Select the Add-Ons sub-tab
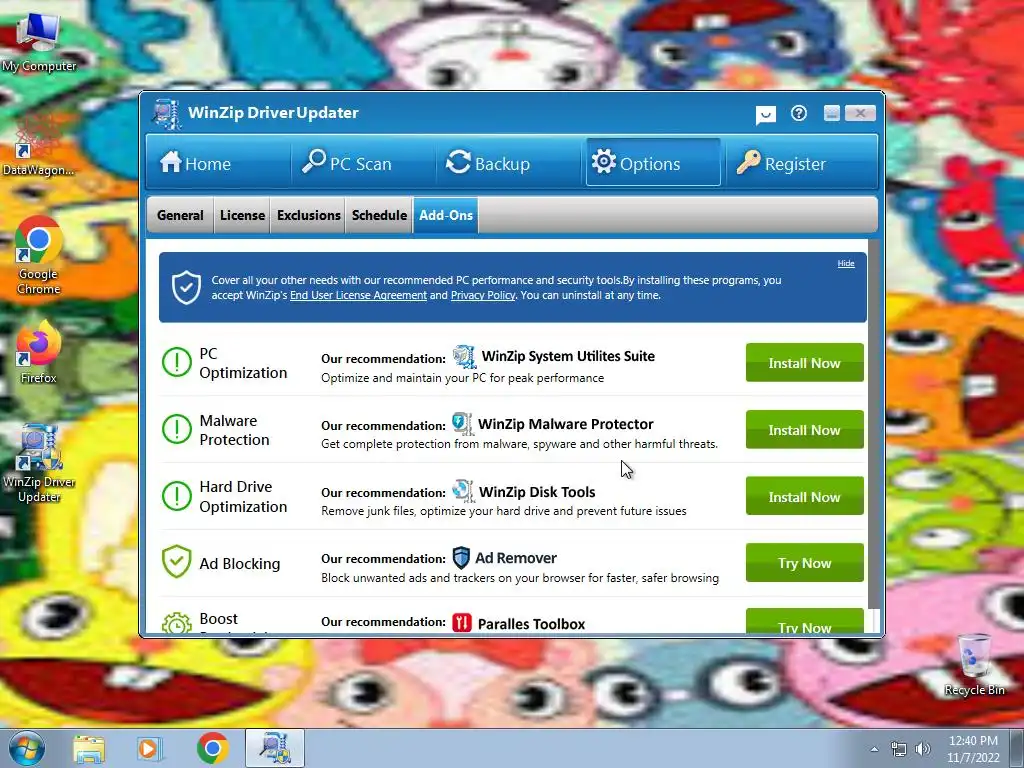Viewport: 1024px width, 768px height. tap(446, 215)
